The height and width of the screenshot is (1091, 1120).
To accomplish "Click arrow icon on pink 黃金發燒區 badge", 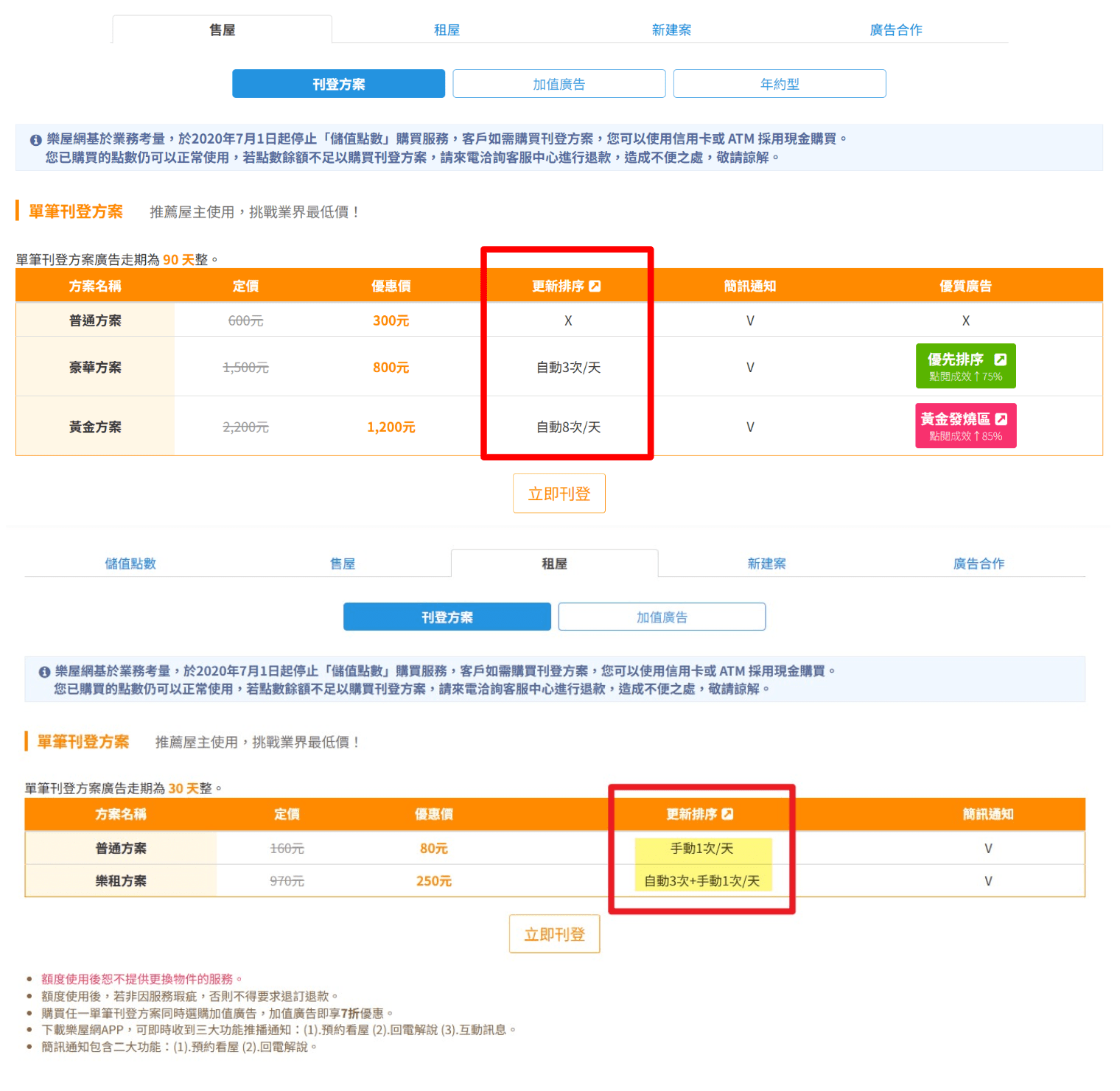I will [1001, 419].
